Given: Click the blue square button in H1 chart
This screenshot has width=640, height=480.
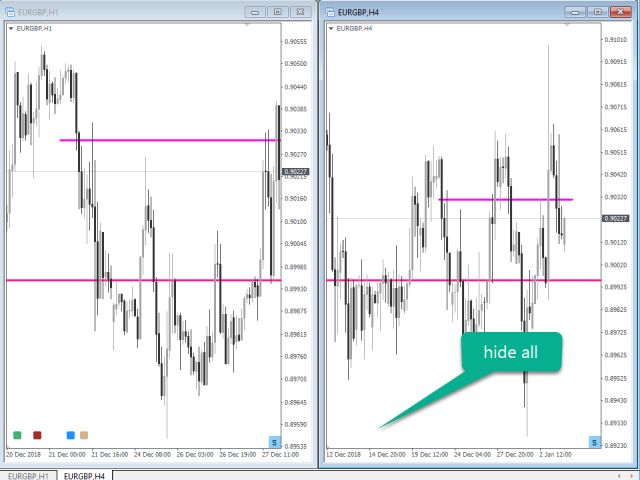Looking at the screenshot, I should [71, 435].
